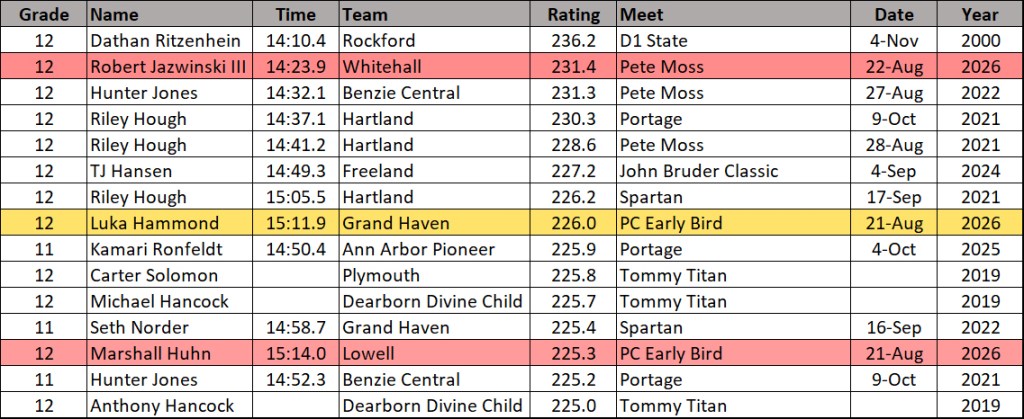Select the Year column header

click(980, 14)
